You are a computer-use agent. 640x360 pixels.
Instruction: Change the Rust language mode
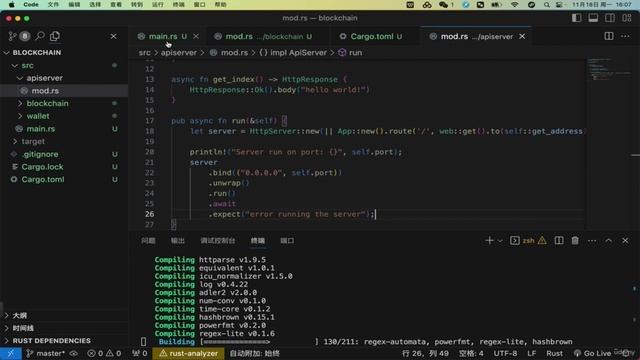(x=554, y=353)
